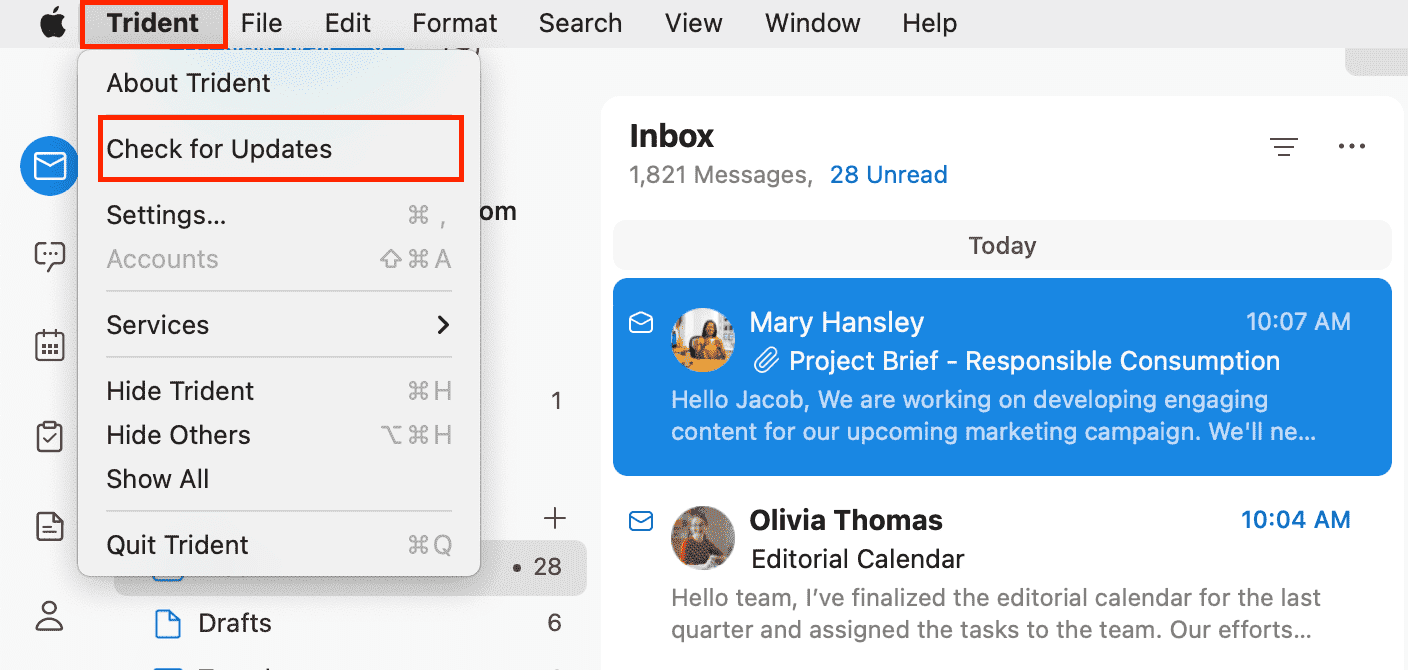The image size is (1408, 670).
Task: Choose Check for Updates
Action: point(280,149)
